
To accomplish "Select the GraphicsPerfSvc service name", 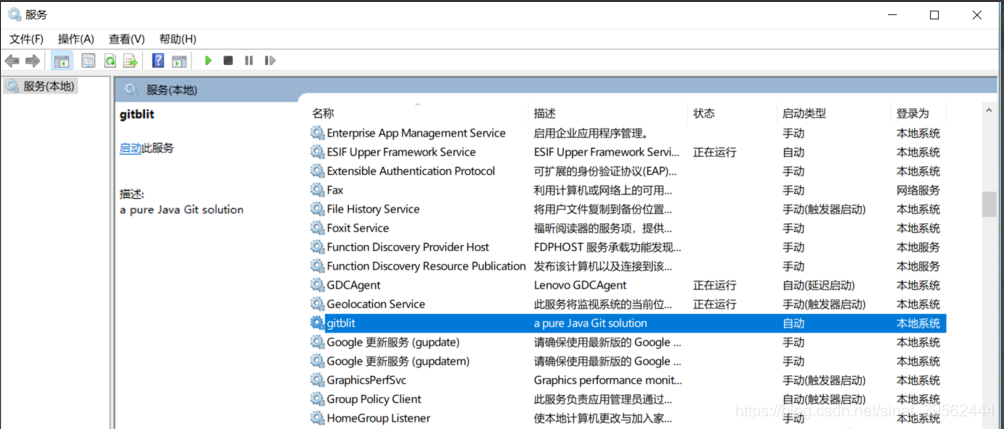I will click(366, 380).
